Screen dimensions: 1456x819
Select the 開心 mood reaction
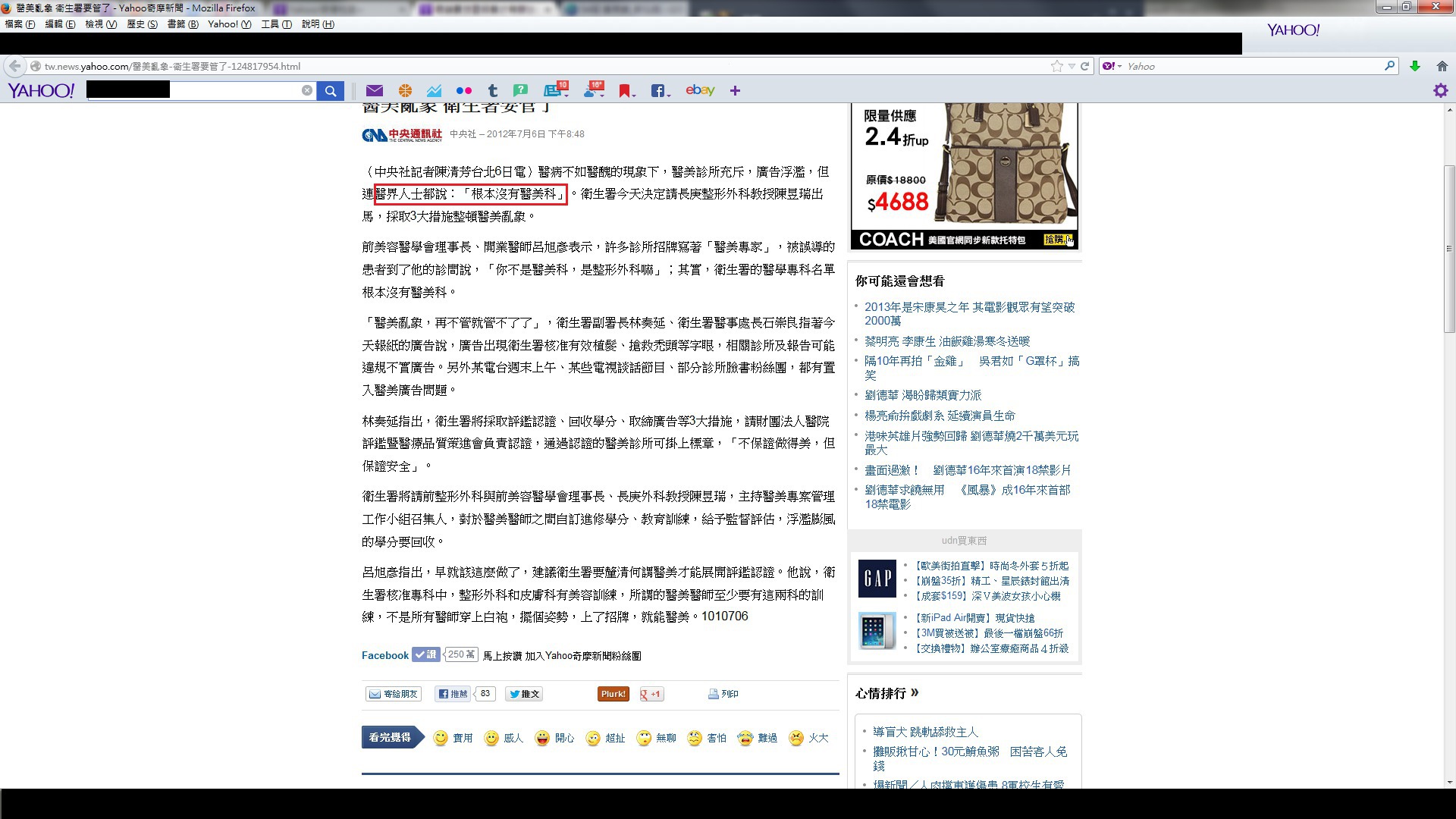[554, 738]
